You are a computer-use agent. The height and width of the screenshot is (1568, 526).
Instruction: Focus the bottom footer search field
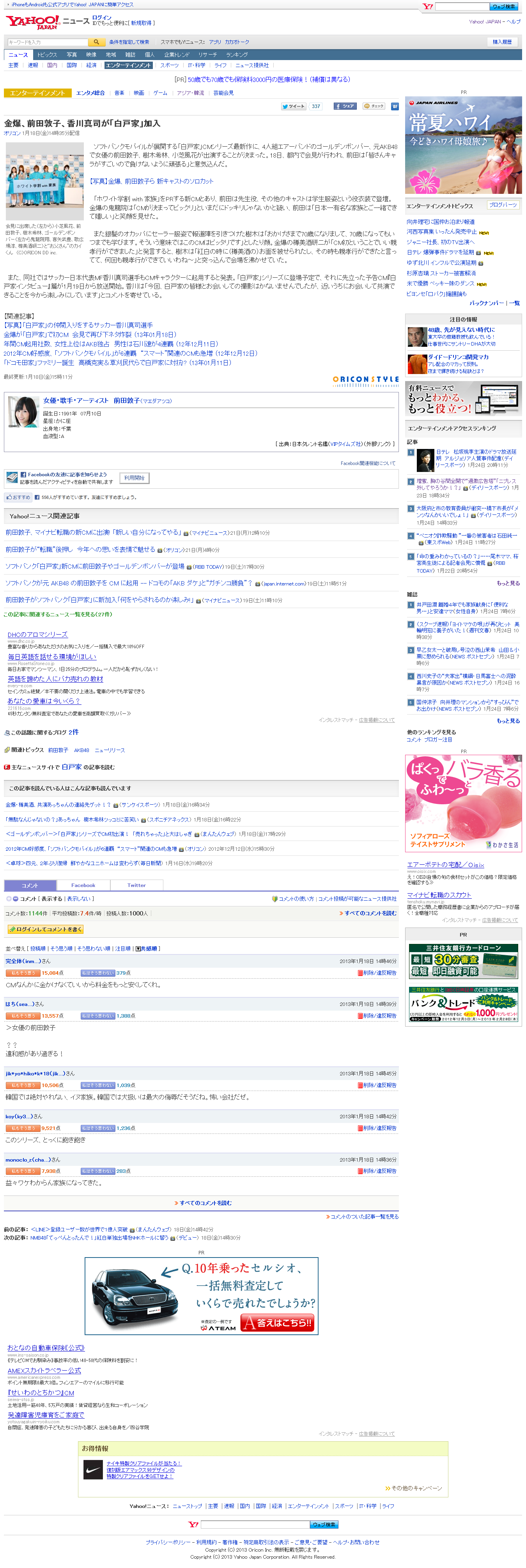(255, 1524)
